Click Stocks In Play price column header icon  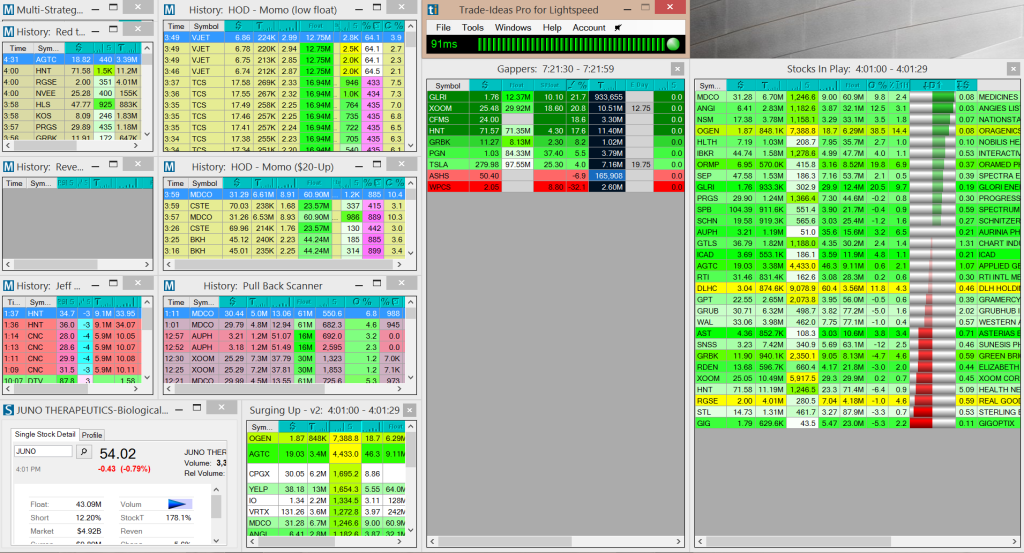(739, 86)
